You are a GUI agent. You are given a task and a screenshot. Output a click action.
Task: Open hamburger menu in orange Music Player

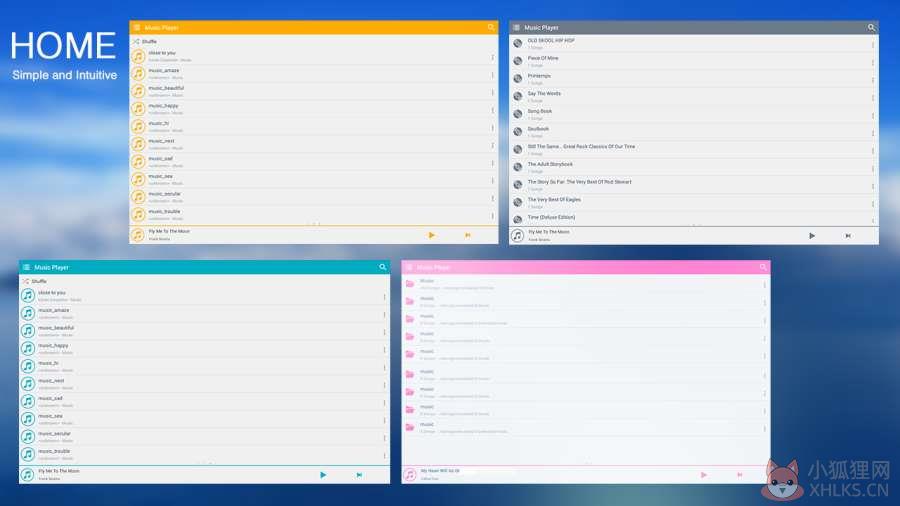pos(137,28)
